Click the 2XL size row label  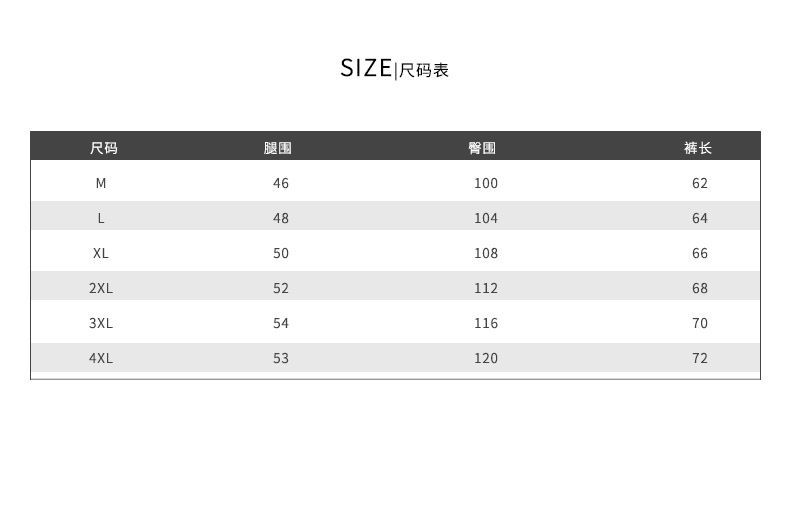coord(101,288)
